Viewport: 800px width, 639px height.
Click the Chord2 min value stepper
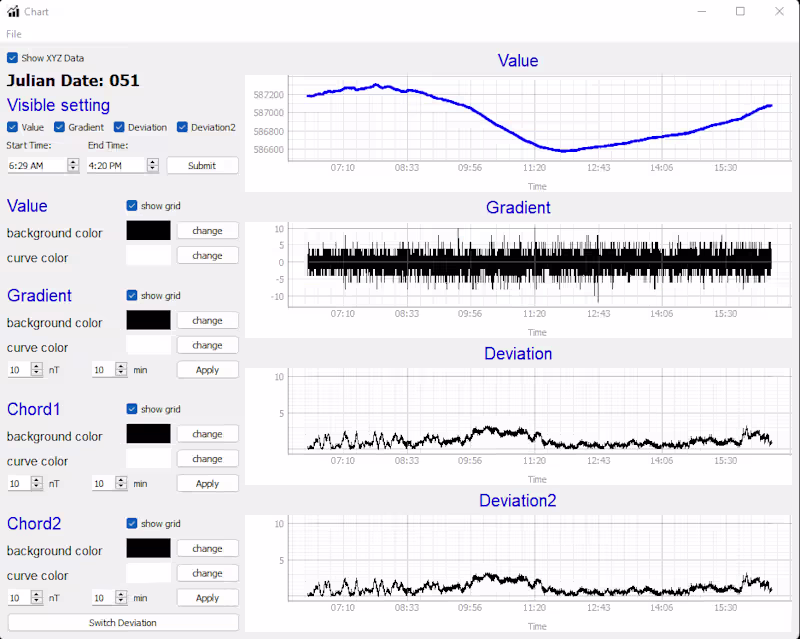pos(121,598)
